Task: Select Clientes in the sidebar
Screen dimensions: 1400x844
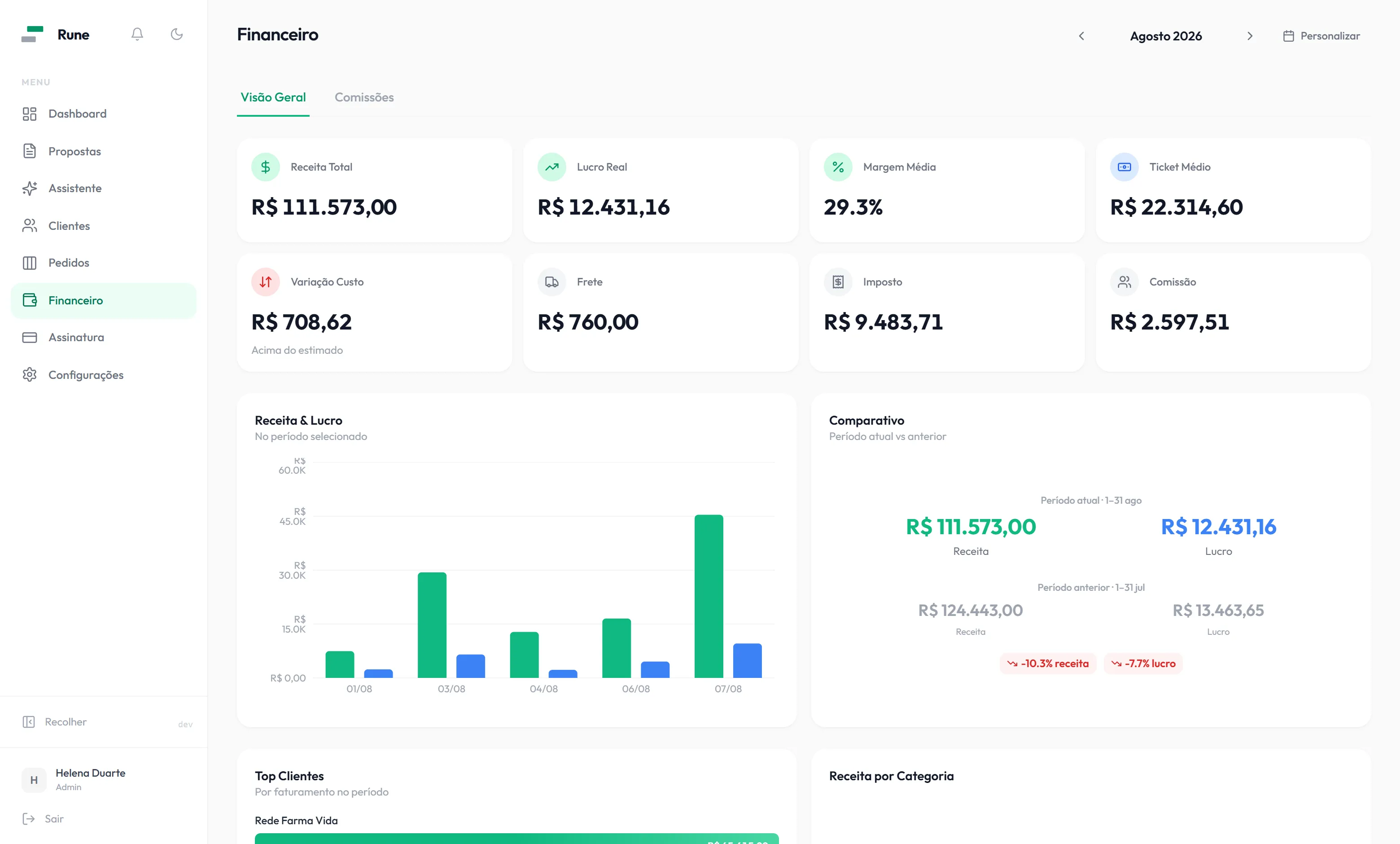Action: [103, 226]
